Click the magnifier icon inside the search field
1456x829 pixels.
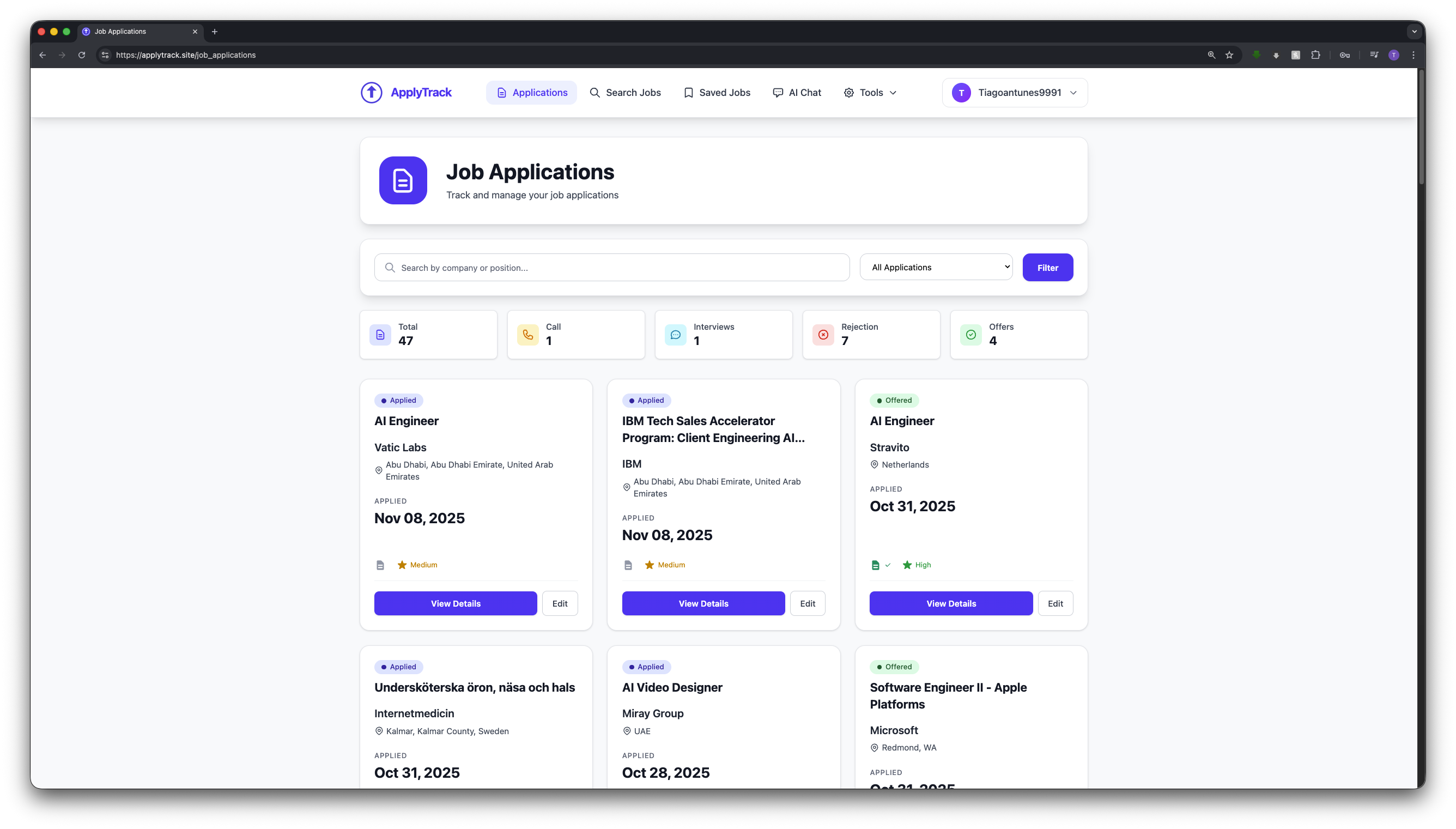389,267
